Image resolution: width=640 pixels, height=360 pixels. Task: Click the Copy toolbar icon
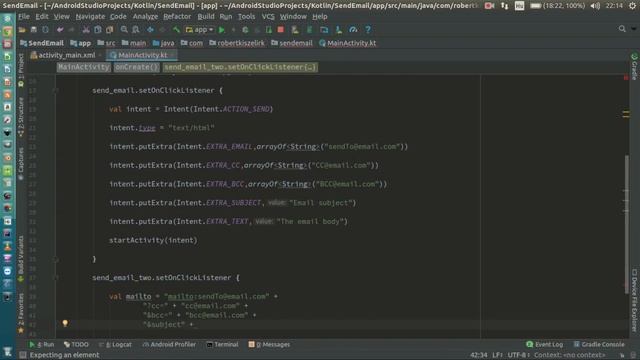point(98,30)
